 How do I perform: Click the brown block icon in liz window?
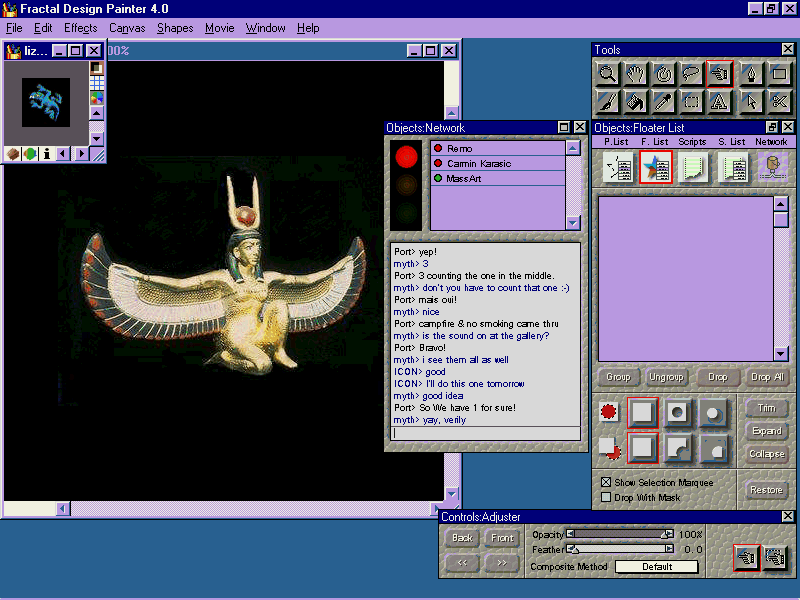(x=13, y=154)
